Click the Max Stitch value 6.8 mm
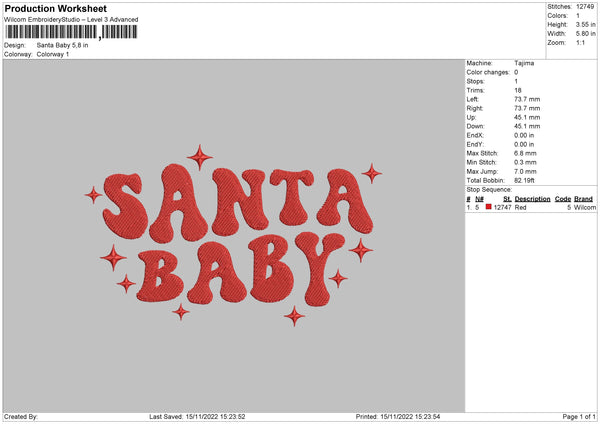600x424 pixels. click(525, 153)
